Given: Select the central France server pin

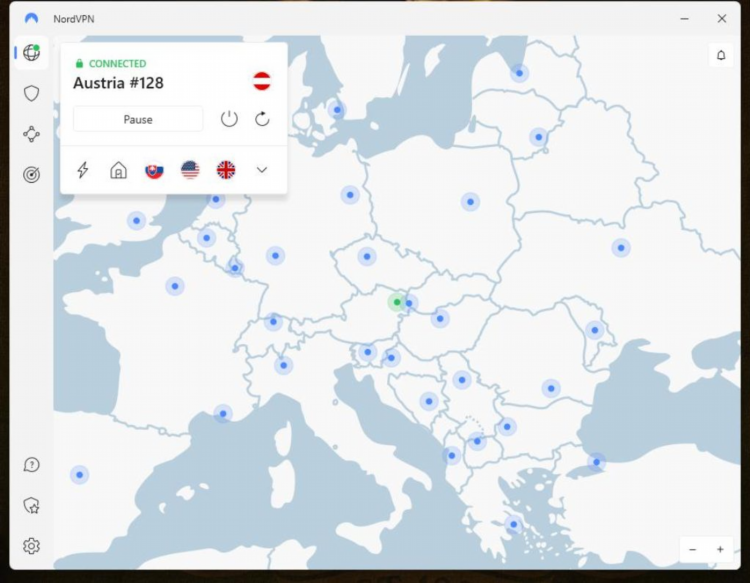Looking at the screenshot, I should (175, 286).
